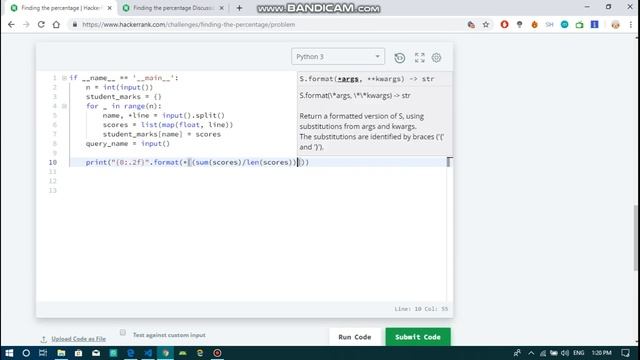The image size is (640, 360).
Task: Collapse the for-loop fold at line 4
Action: (64, 106)
